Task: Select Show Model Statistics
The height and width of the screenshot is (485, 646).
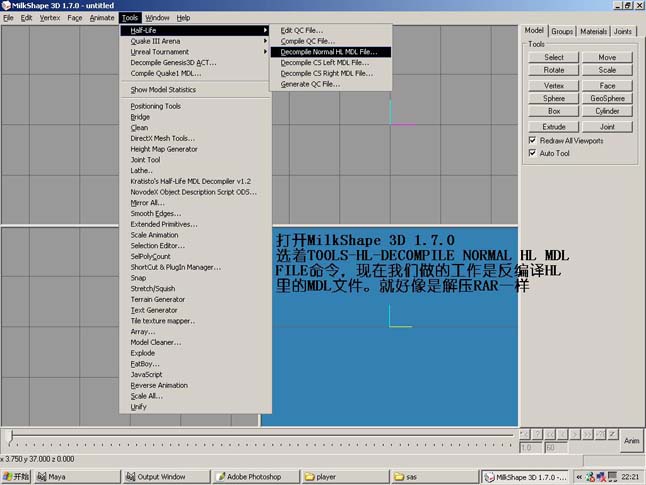Action: click(x=195, y=89)
